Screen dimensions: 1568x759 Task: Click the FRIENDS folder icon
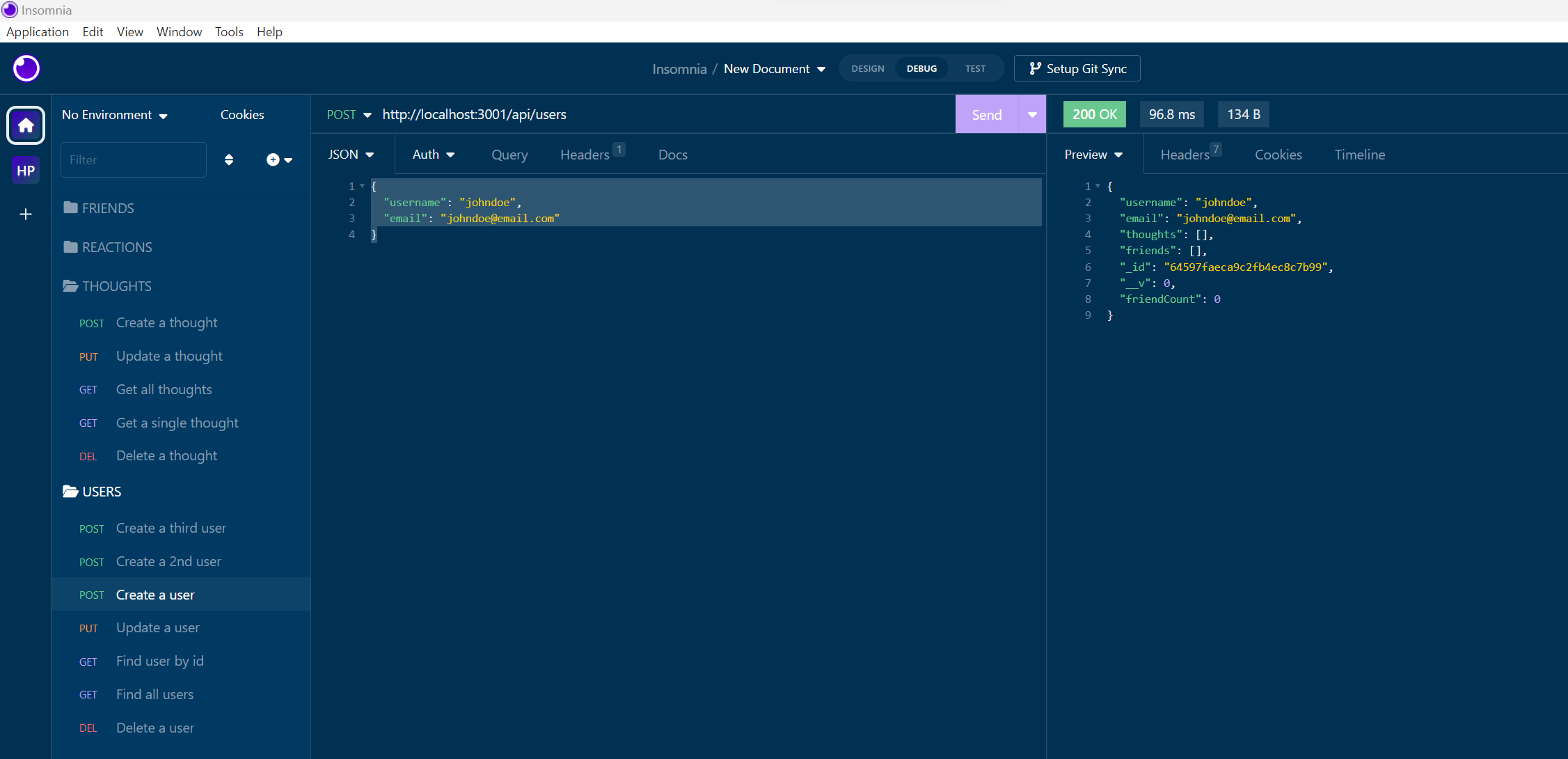(x=70, y=208)
